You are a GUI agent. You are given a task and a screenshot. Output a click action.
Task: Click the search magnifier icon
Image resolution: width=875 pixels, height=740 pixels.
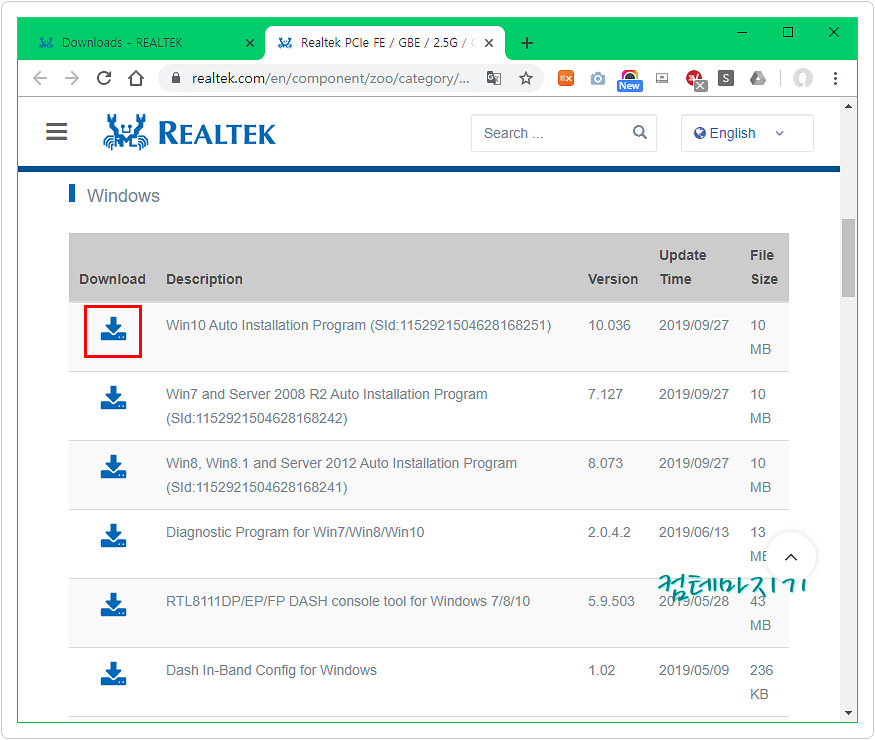(x=640, y=132)
